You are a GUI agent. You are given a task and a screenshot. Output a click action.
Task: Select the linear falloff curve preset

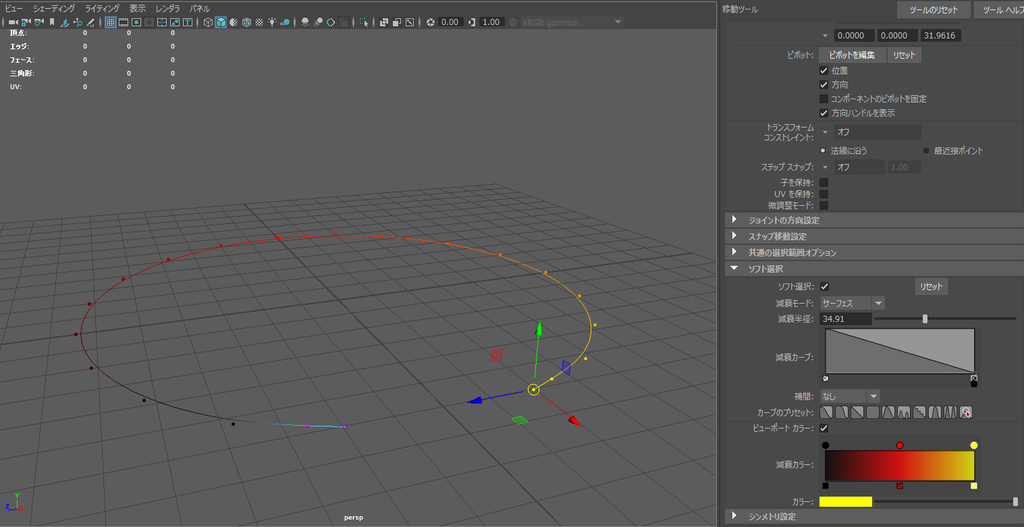point(857,413)
